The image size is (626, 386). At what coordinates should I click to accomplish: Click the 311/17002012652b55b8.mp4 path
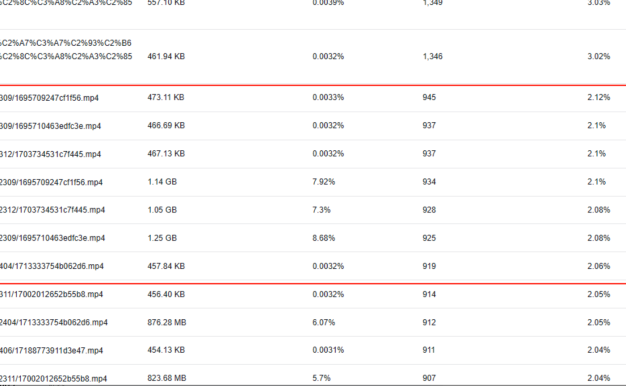(x=51, y=295)
